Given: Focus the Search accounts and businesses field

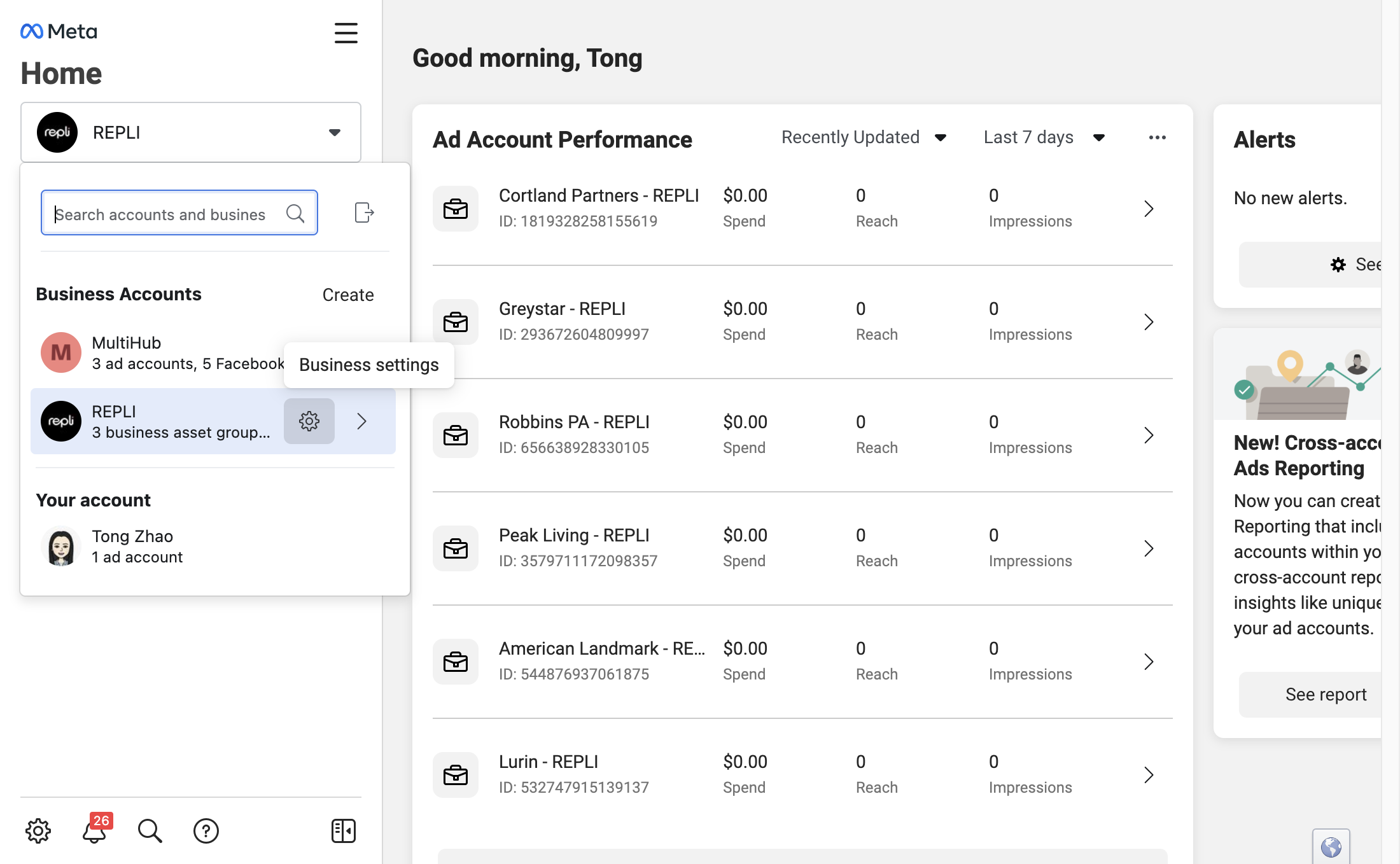Looking at the screenshot, I should click(x=179, y=213).
